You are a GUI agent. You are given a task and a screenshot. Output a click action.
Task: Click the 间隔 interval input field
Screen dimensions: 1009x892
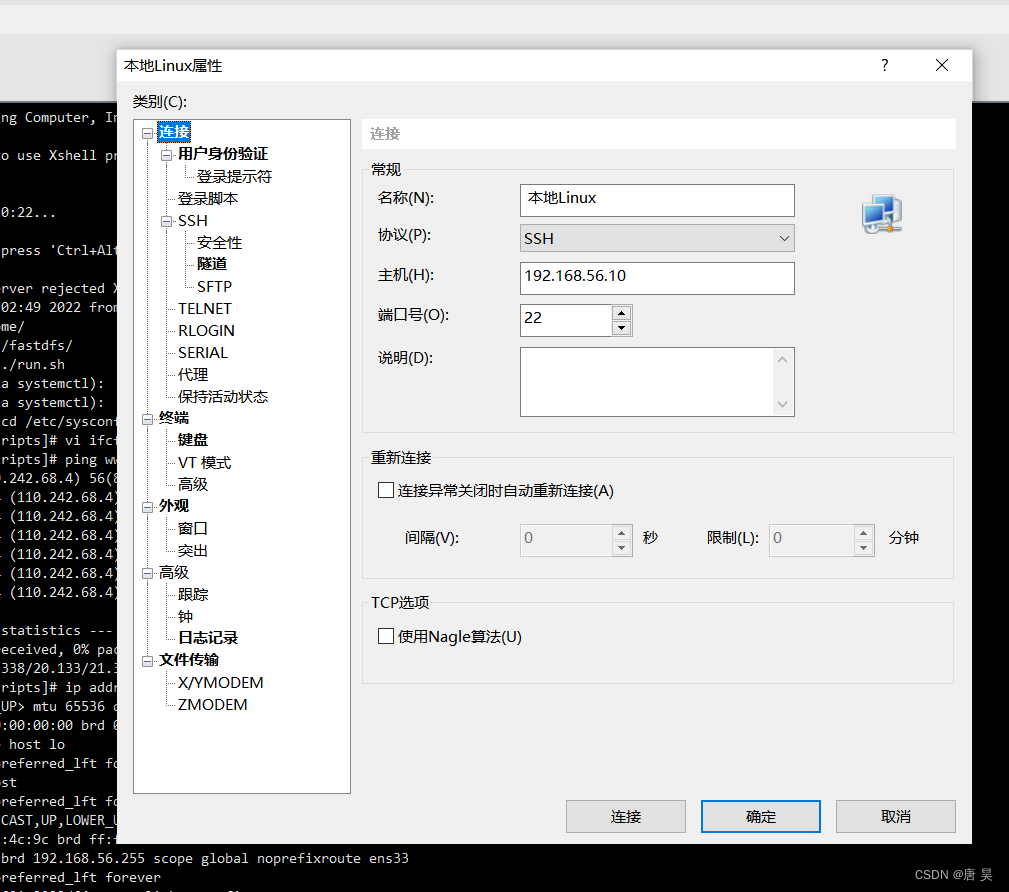(x=566, y=541)
